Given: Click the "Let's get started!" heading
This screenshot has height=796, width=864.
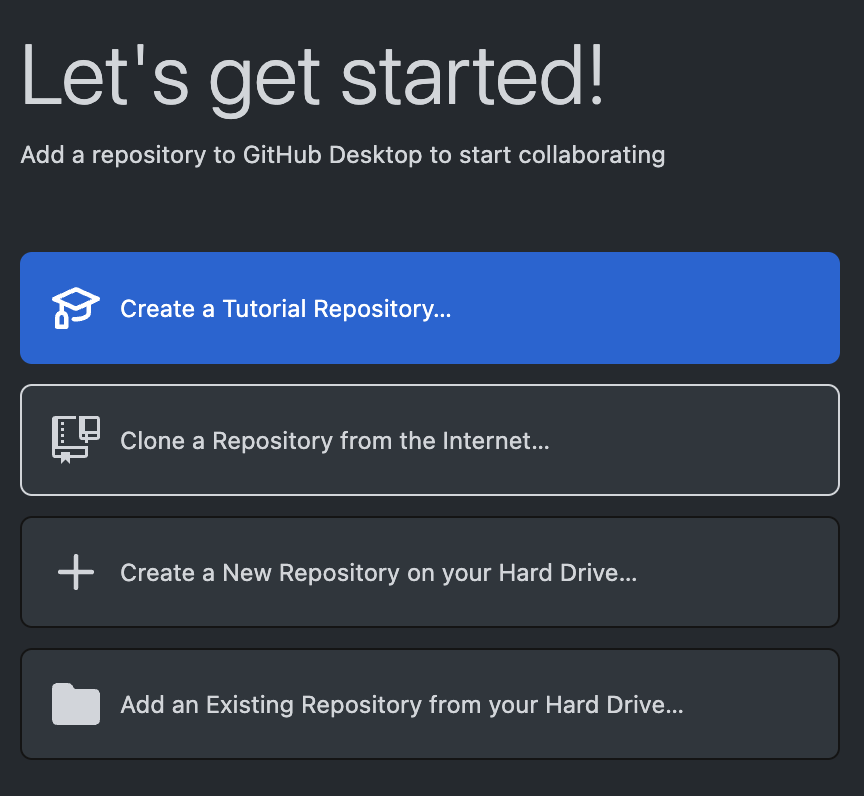Looking at the screenshot, I should pyautogui.click(x=313, y=77).
